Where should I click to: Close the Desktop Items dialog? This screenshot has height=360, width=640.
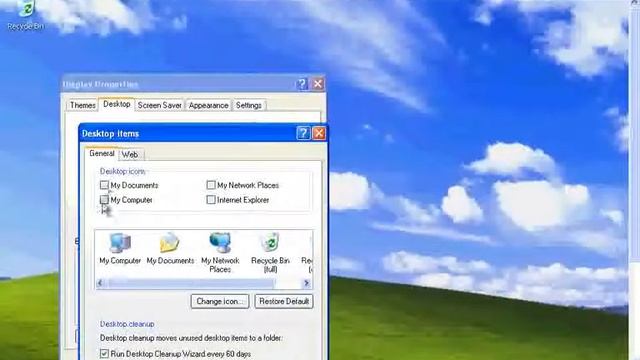point(319,133)
